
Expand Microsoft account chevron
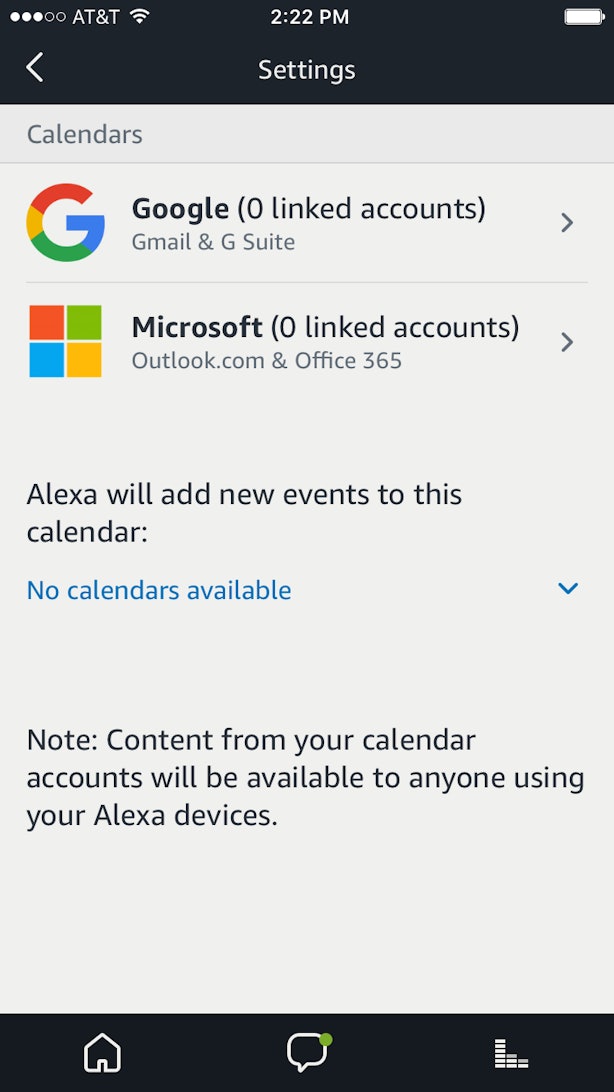coord(567,342)
